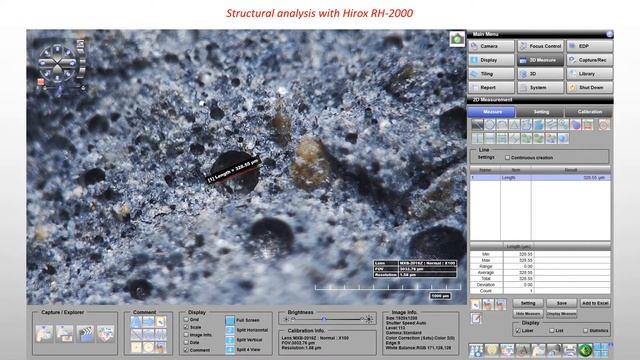Open the Library
640x360 pixels.
pos(590,74)
